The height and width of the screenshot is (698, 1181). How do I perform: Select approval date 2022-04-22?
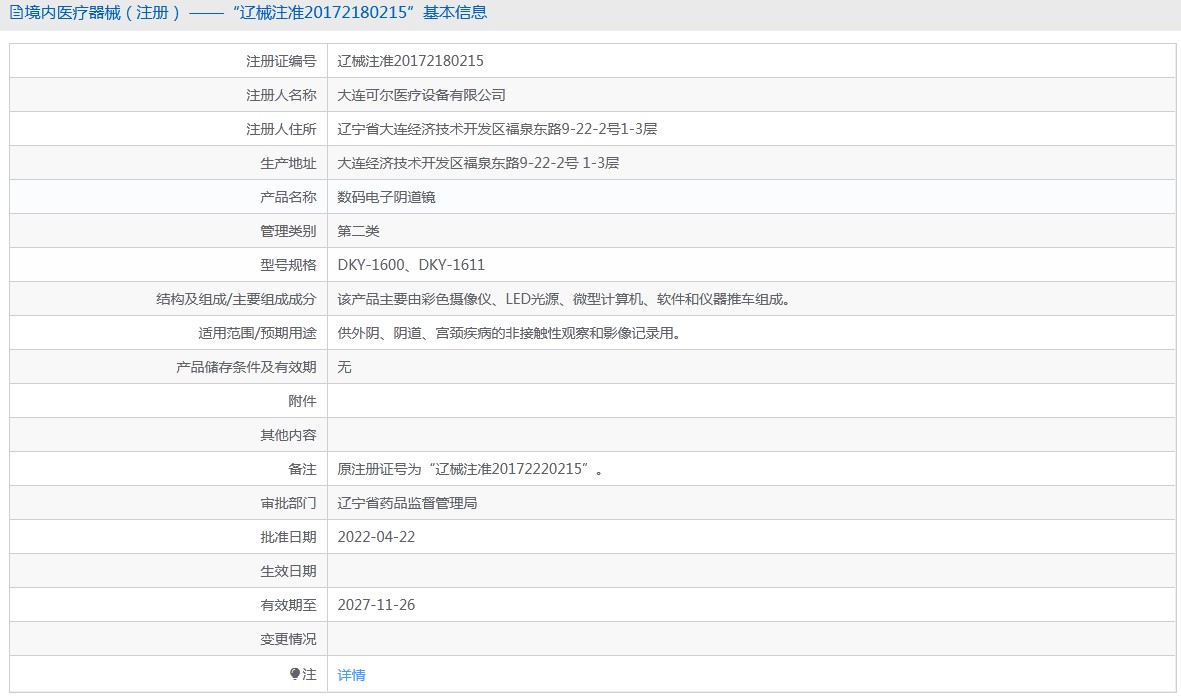377,537
